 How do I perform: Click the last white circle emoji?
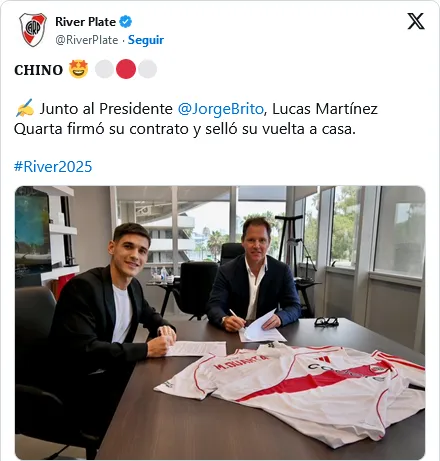click(147, 69)
